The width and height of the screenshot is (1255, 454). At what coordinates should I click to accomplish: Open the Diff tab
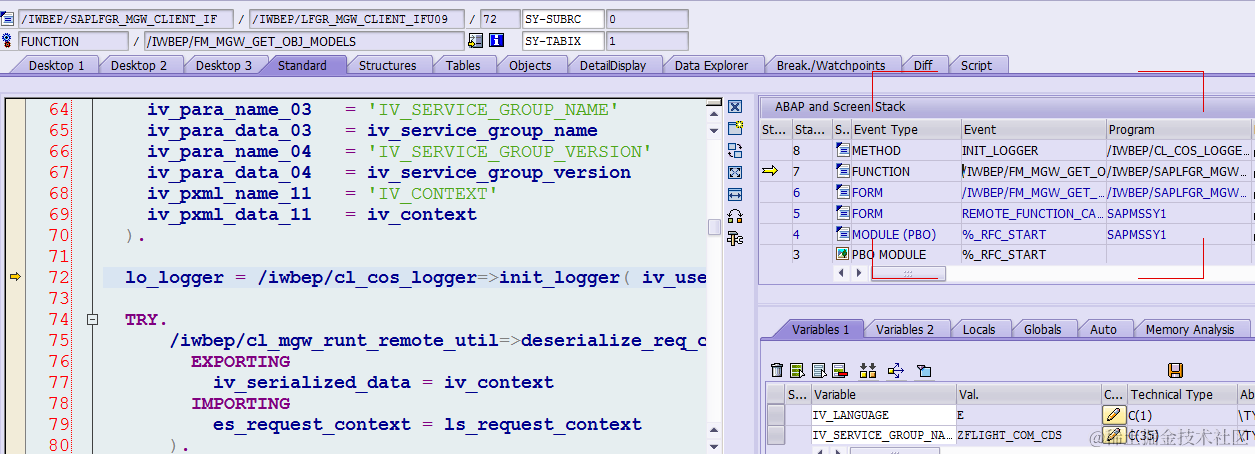pos(923,65)
